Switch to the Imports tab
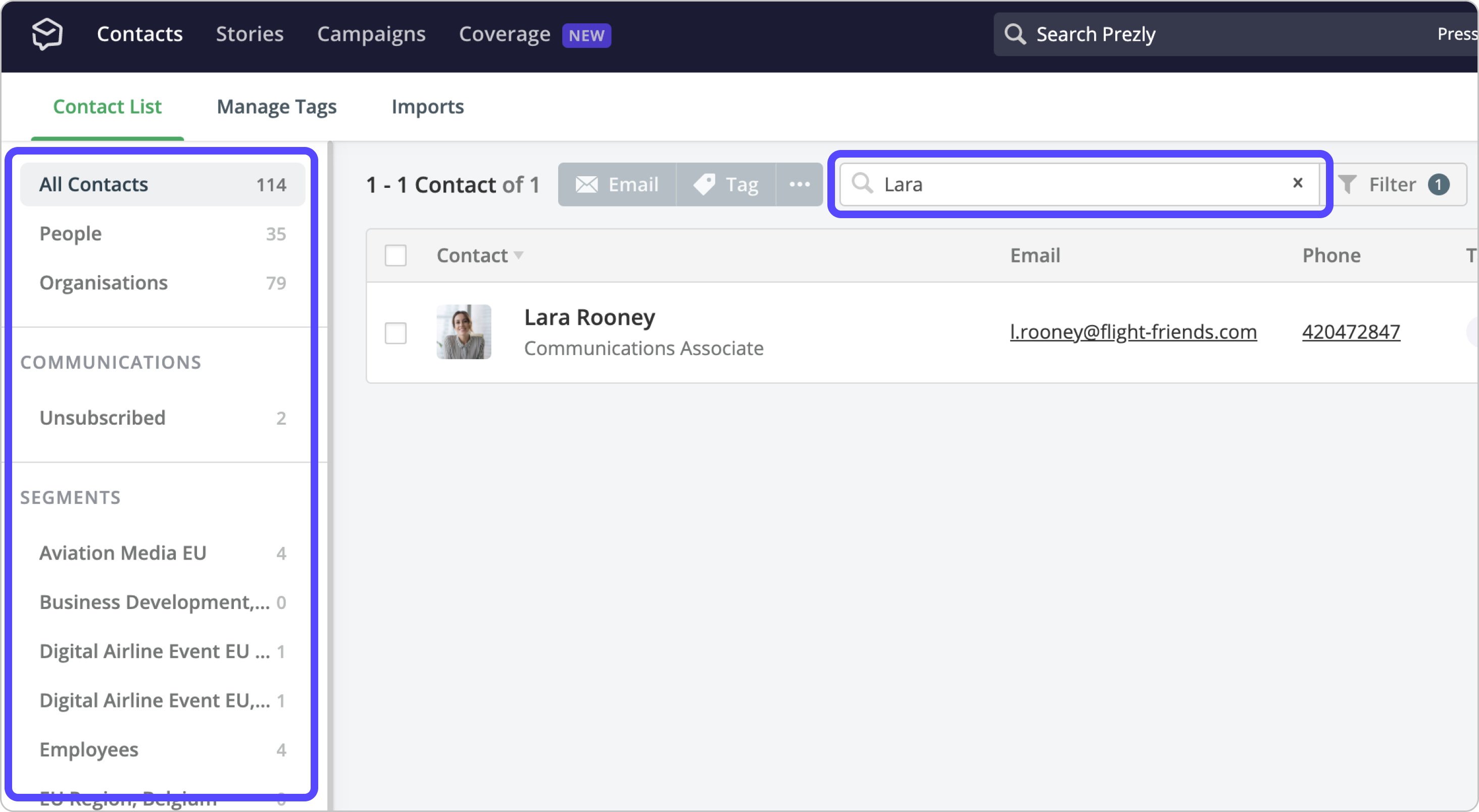 pyautogui.click(x=428, y=107)
